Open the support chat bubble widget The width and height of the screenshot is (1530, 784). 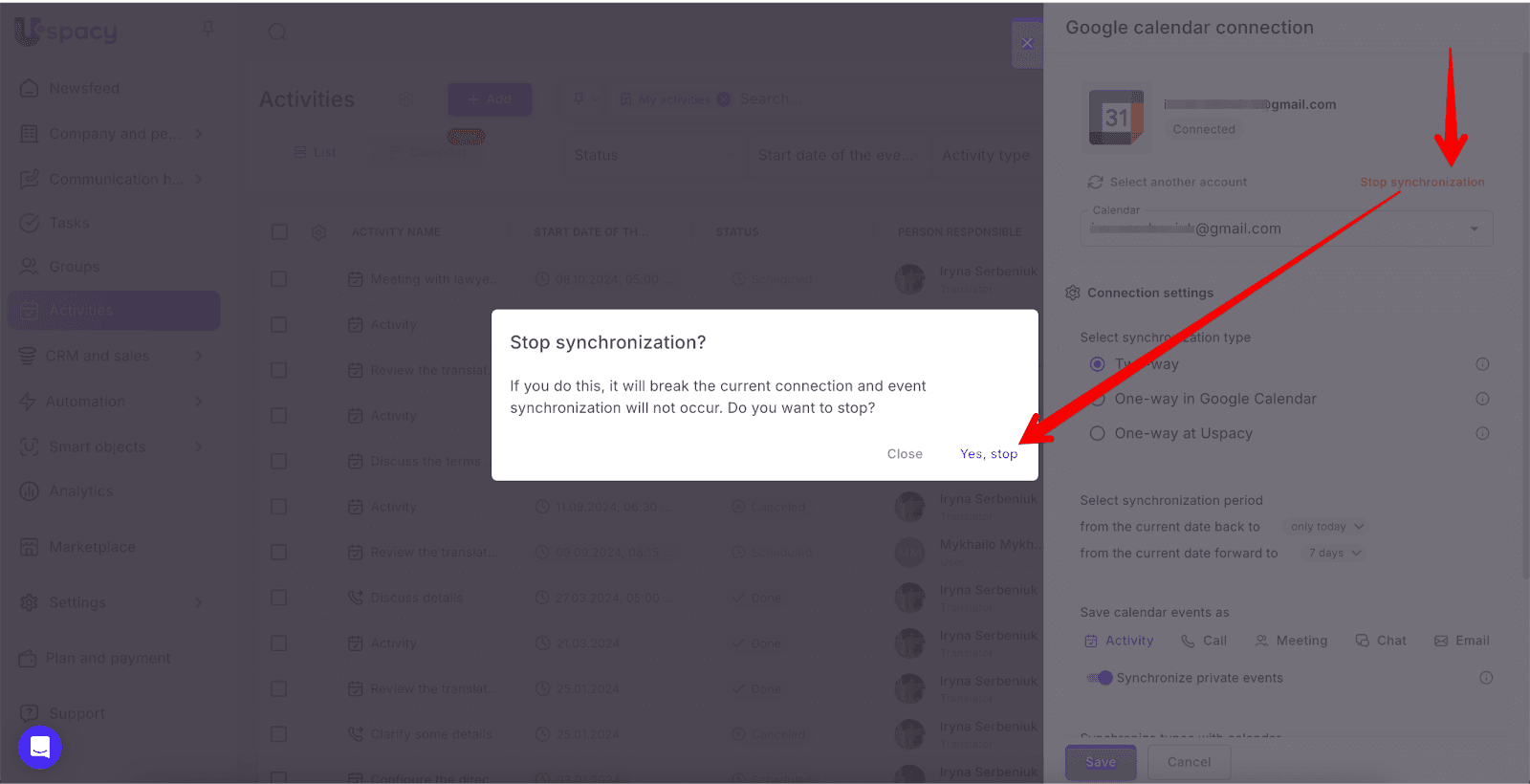[40, 747]
